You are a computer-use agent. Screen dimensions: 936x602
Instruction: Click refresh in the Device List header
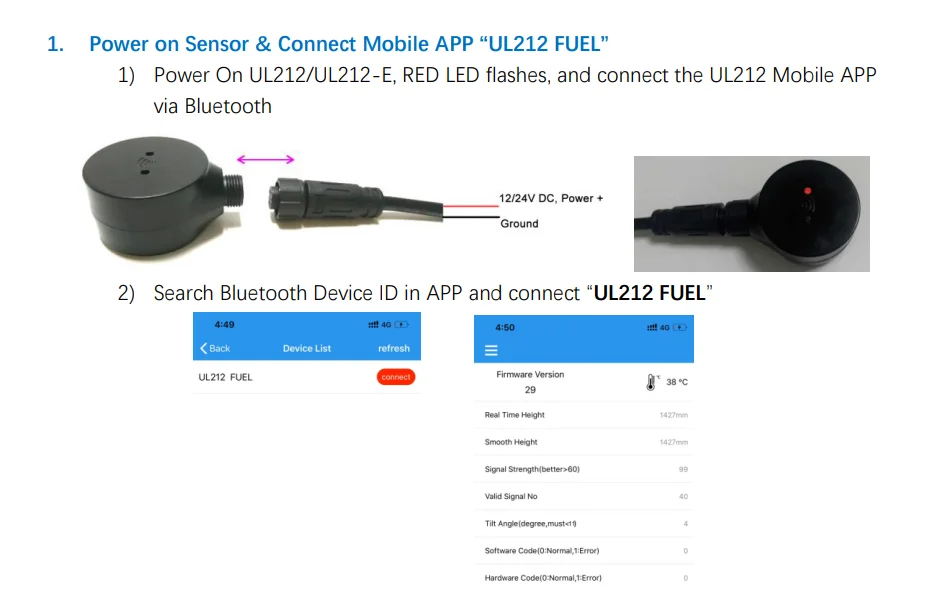(394, 348)
